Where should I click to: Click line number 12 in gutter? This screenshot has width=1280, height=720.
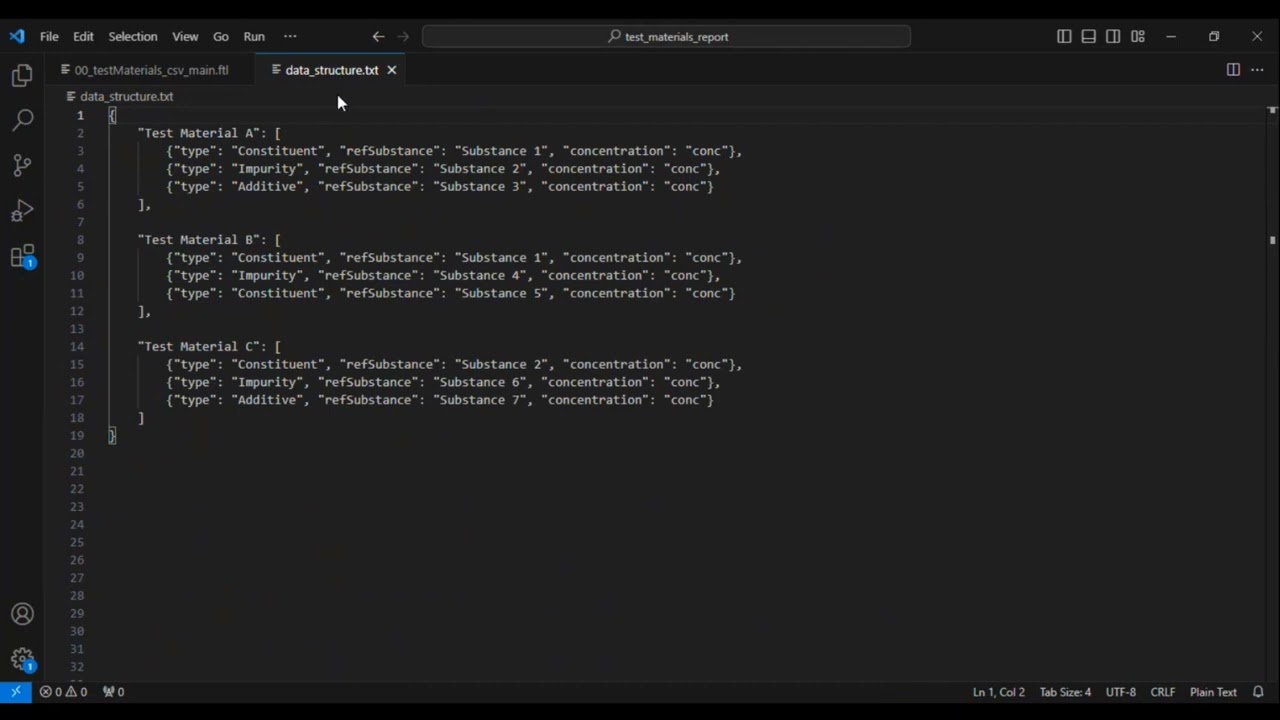[x=78, y=311]
